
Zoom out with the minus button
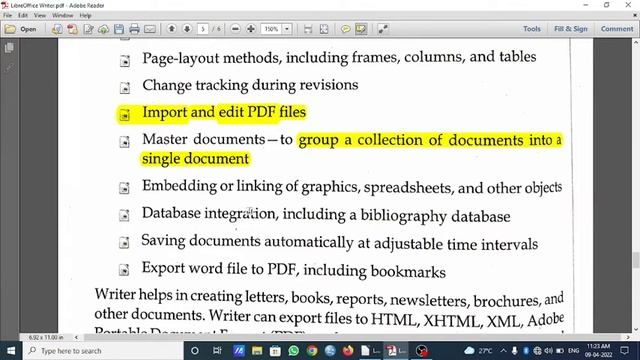click(x=235, y=29)
